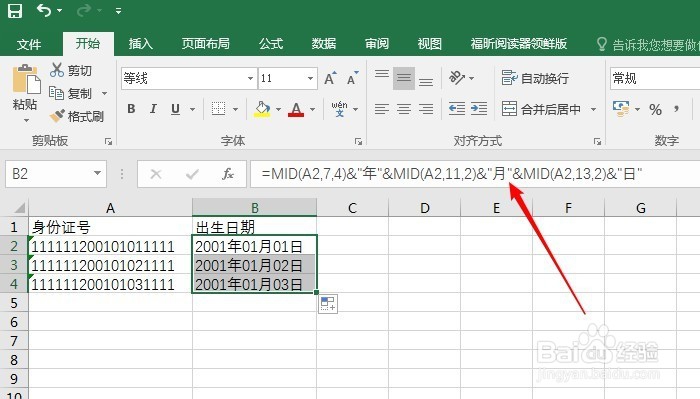Open the 复制 dropdown arrow
The height and width of the screenshot is (399, 700).
point(104,93)
